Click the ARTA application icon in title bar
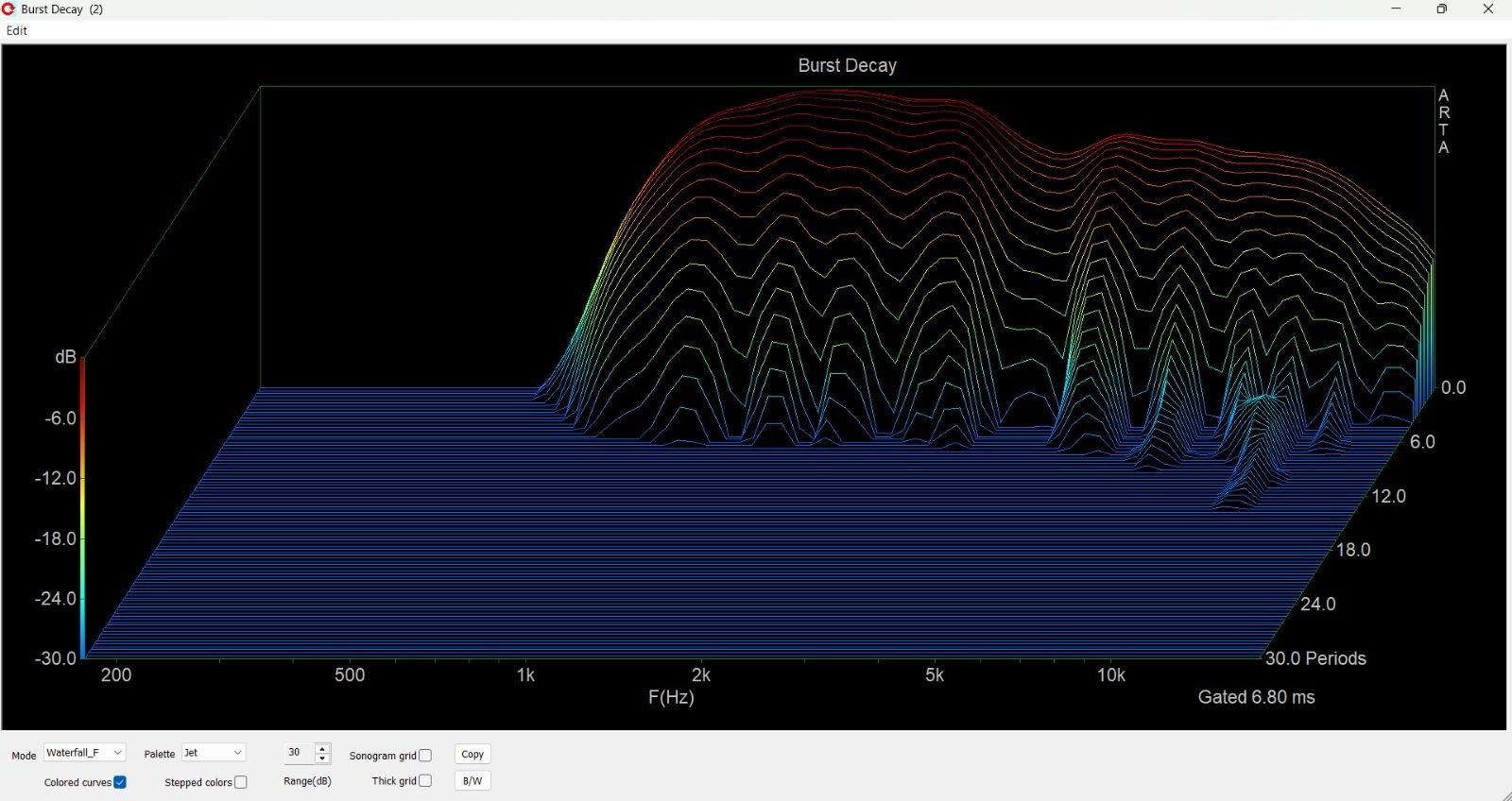1512x801 pixels. [x=9, y=9]
